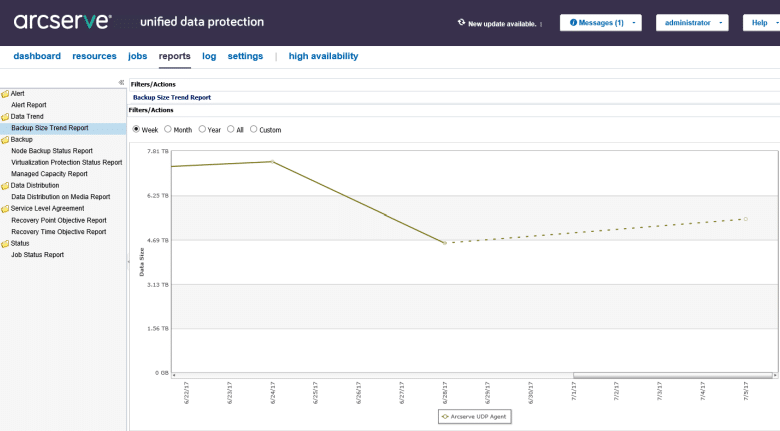Screen dimensions: 780x431
Task: Click the 6/22/17 date label
Action: point(186,393)
